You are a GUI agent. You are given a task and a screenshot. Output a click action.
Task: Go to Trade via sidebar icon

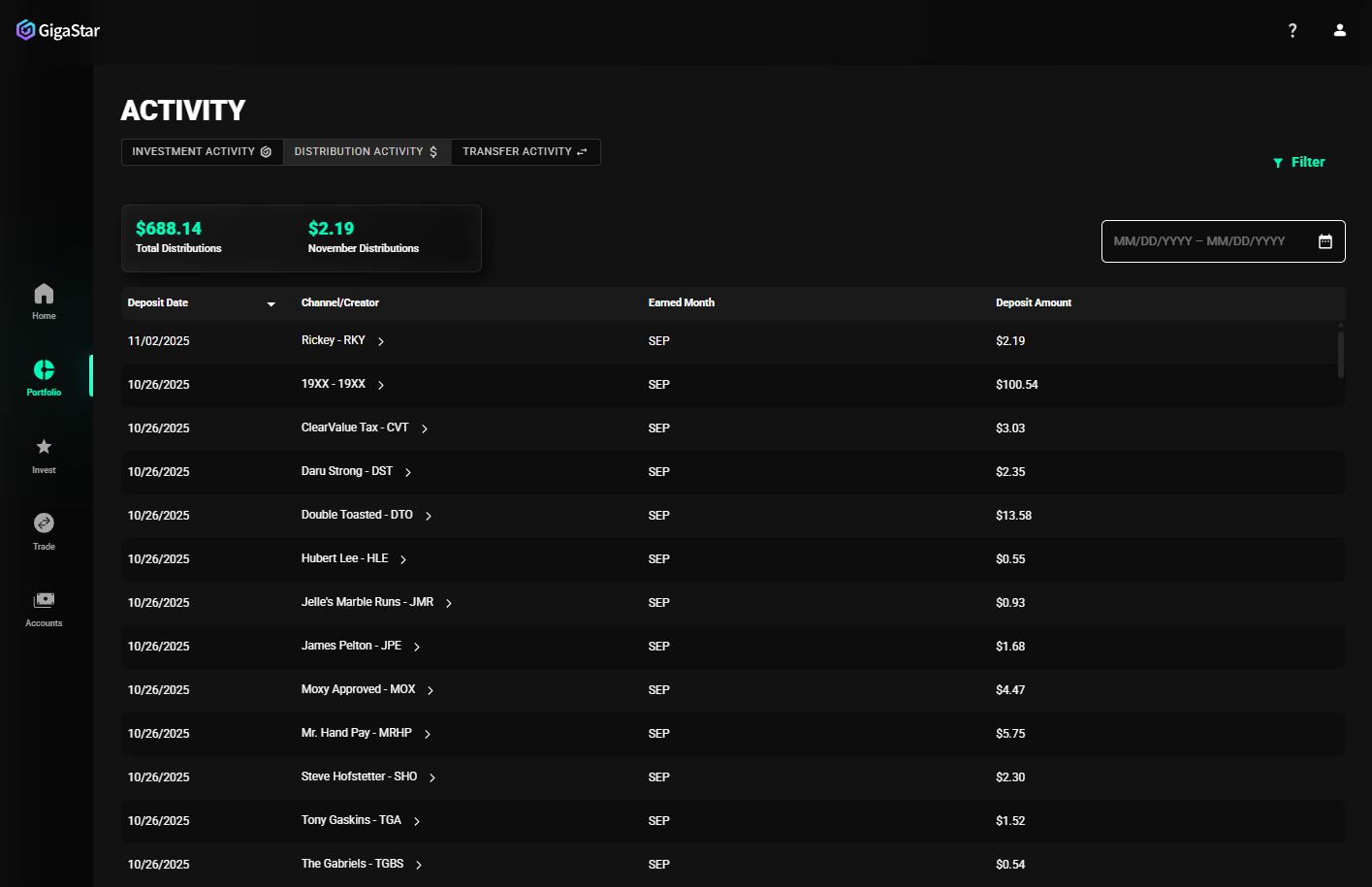(44, 529)
